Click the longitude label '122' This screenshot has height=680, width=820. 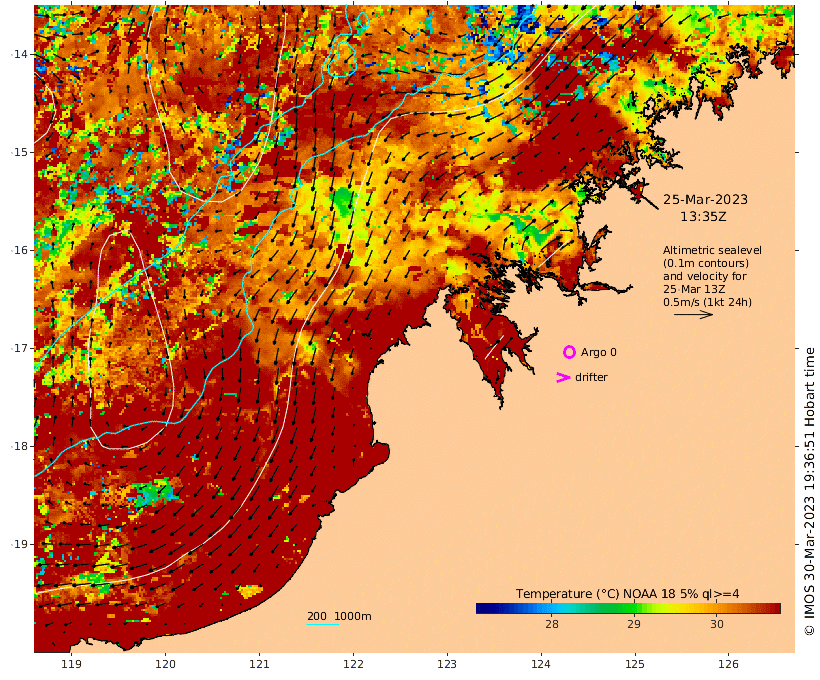[354, 664]
